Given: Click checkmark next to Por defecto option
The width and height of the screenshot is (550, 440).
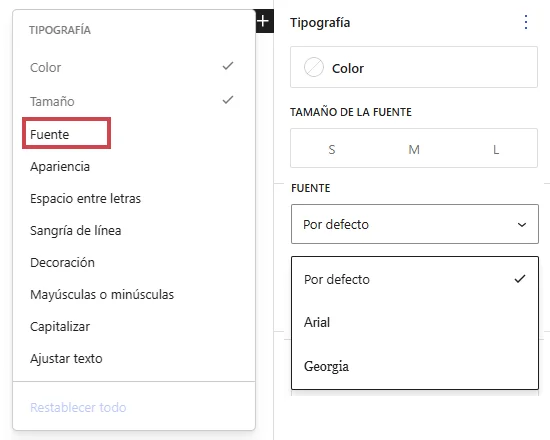Looking at the screenshot, I should (520, 279).
